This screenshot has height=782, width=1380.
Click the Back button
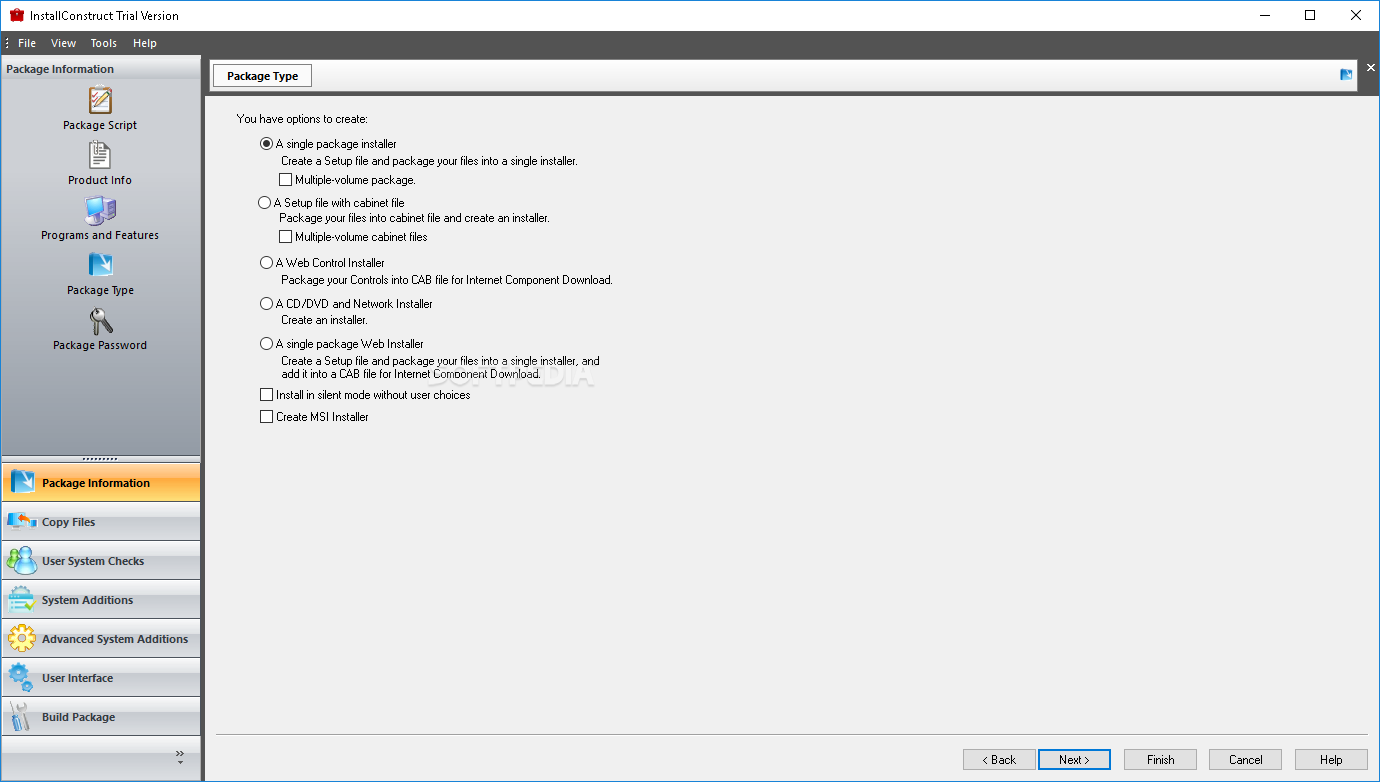(x=999, y=760)
